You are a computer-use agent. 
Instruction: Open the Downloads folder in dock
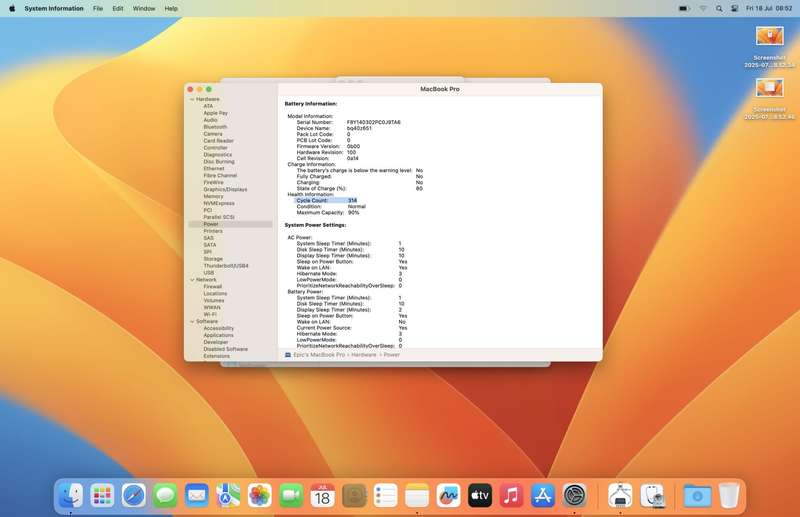[697, 495]
